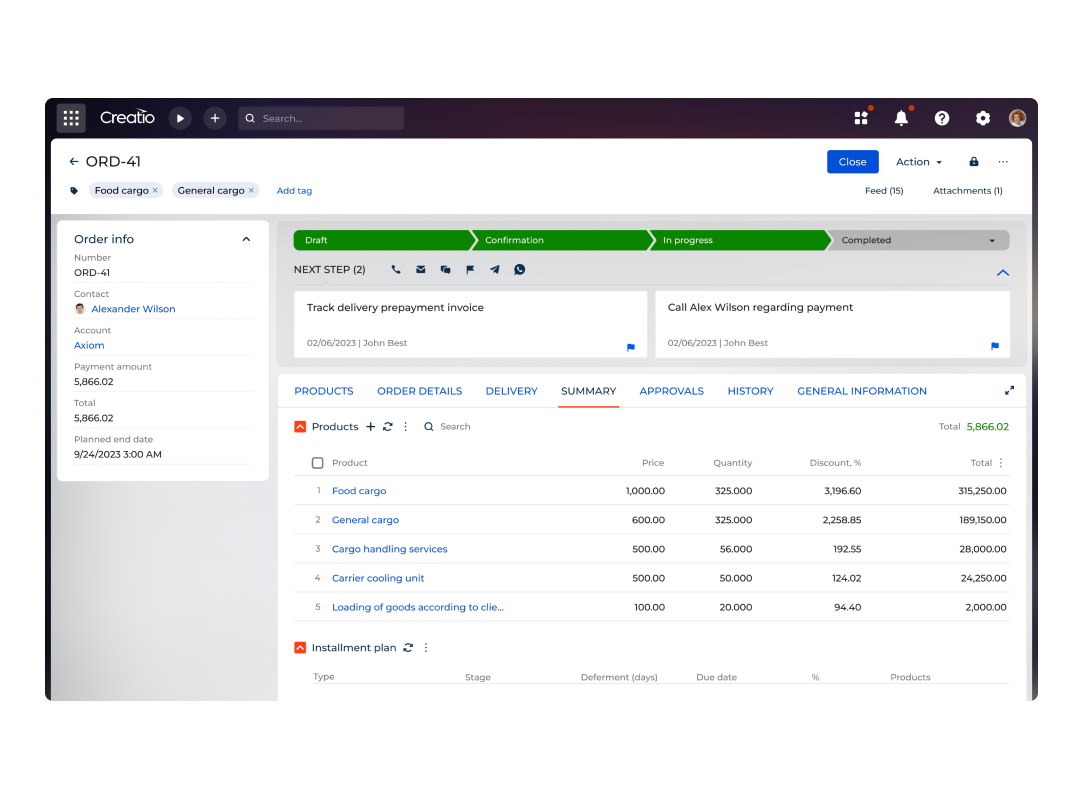The width and height of the screenshot is (1082, 800).
Task: Open the Alexander Wilson contact link
Action: pyautogui.click(x=133, y=309)
